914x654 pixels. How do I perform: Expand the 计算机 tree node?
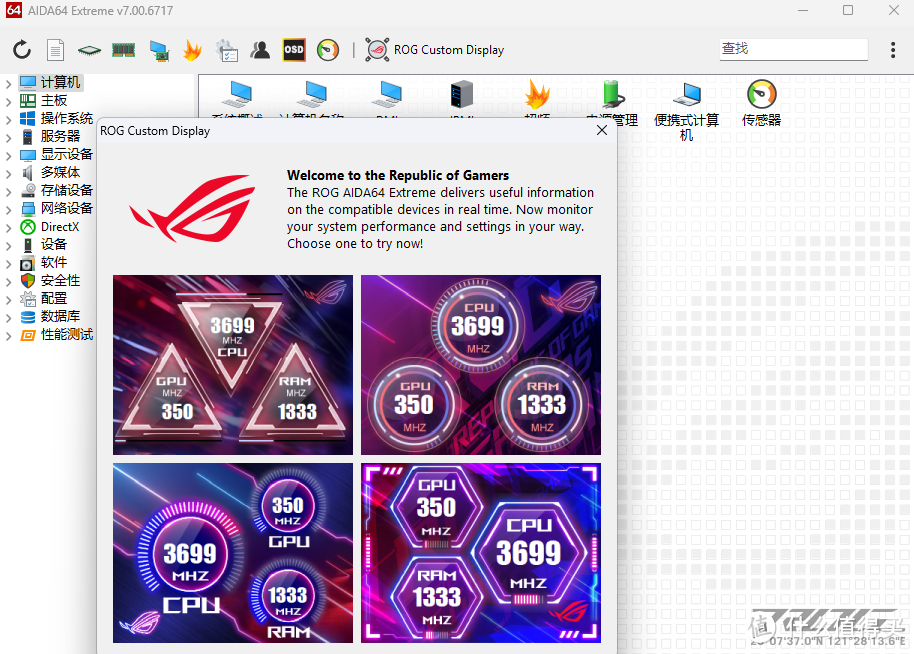pos(8,83)
